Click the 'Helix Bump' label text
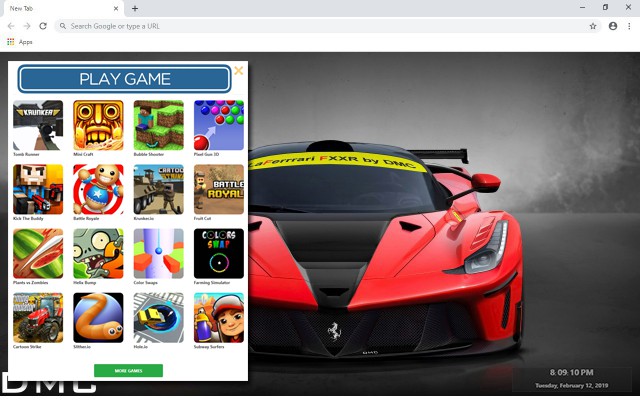The image size is (640, 400). pos(84,282)
